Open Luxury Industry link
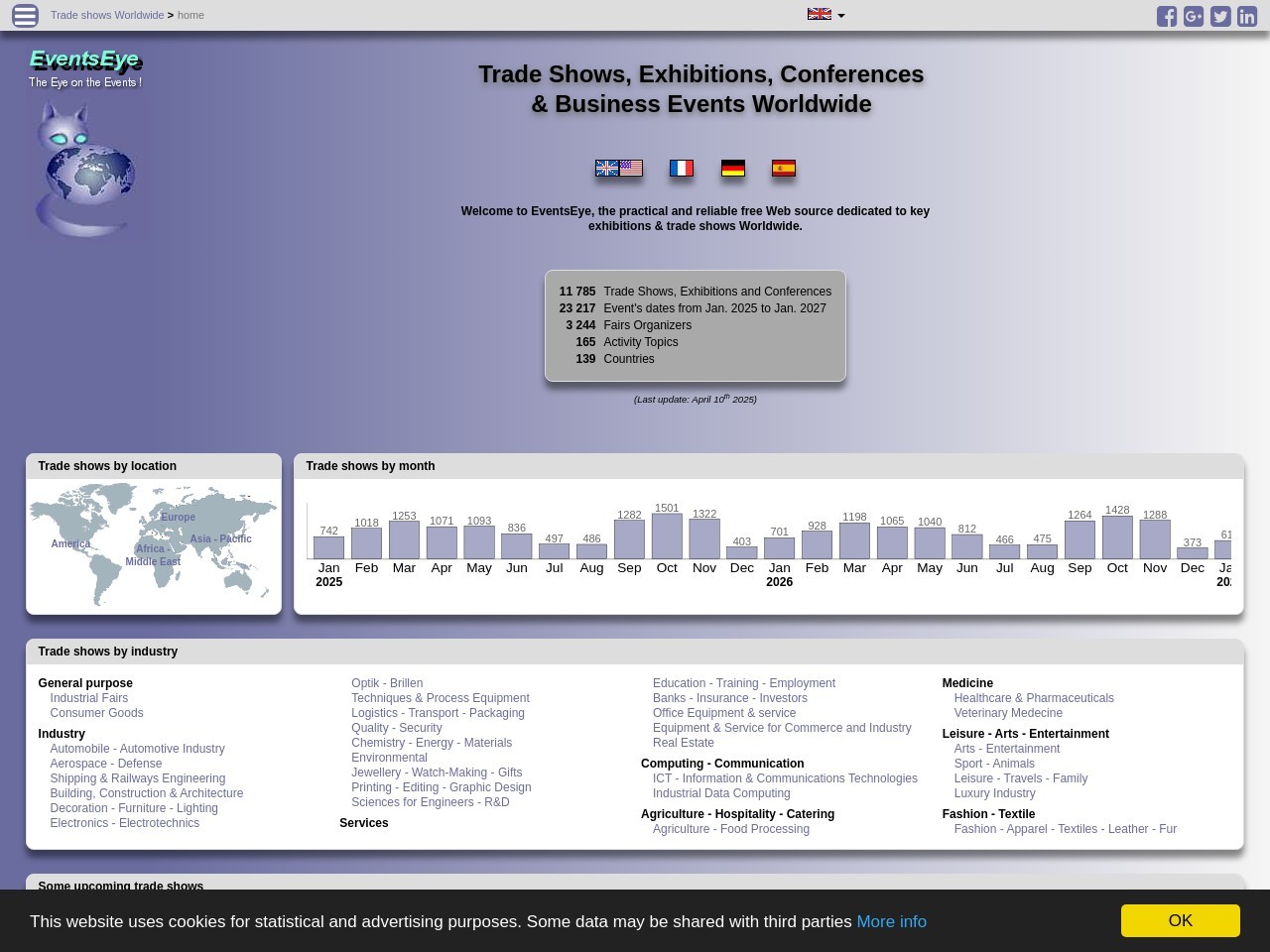1270x952 pixels. pyautogui.click(x=994, y=793)
